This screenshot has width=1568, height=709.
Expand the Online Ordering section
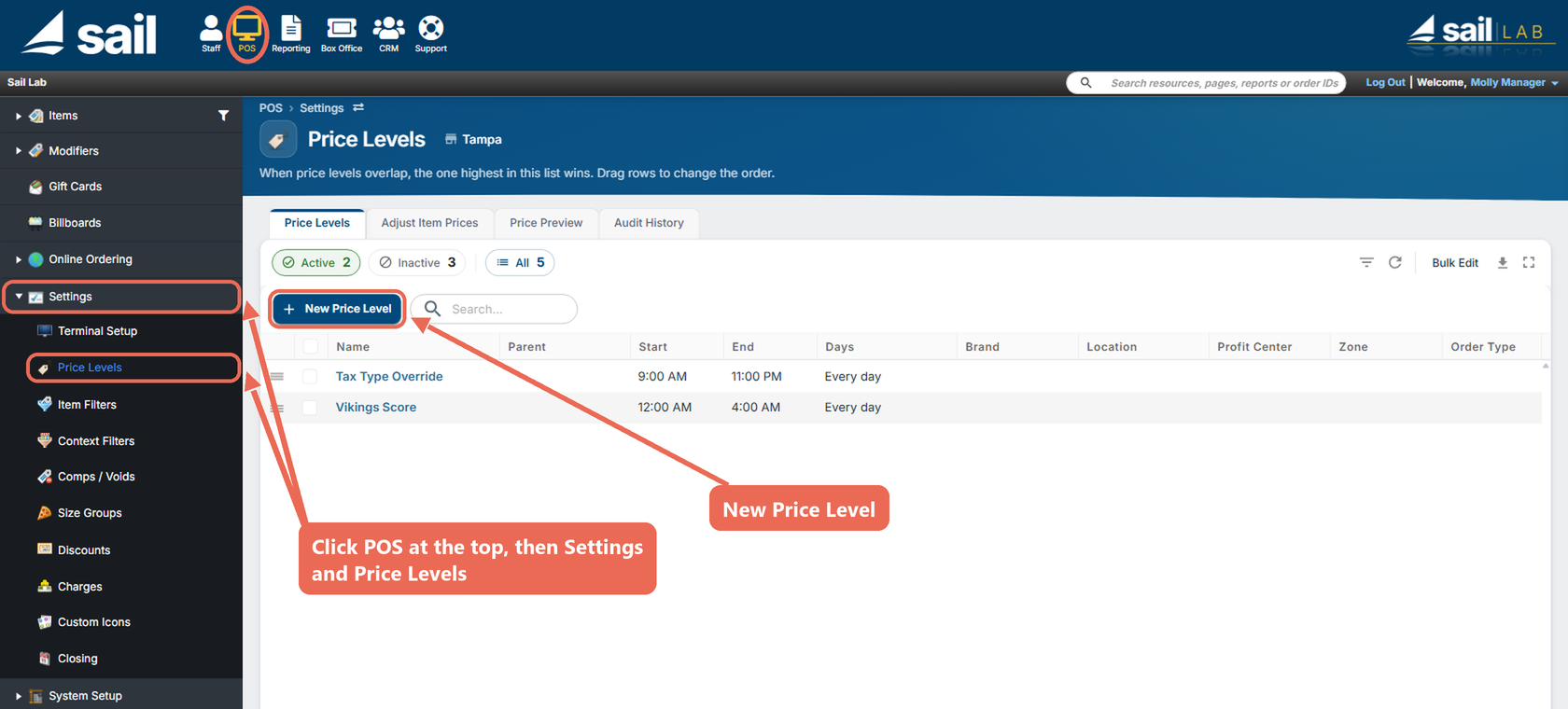[x=18, y=260]
